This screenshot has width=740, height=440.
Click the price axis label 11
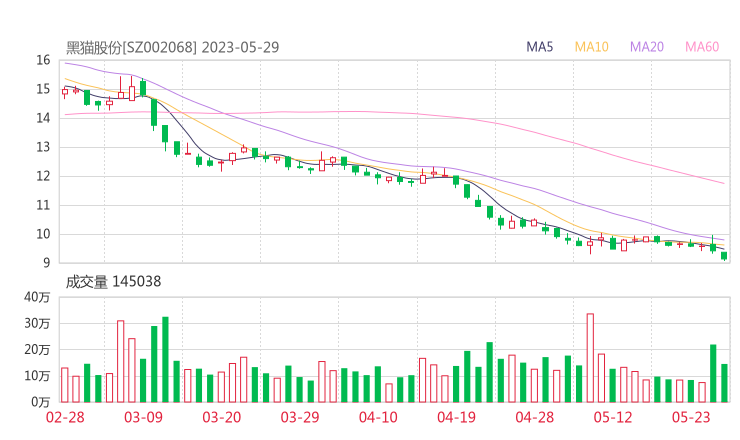click(x=43, y=205)
